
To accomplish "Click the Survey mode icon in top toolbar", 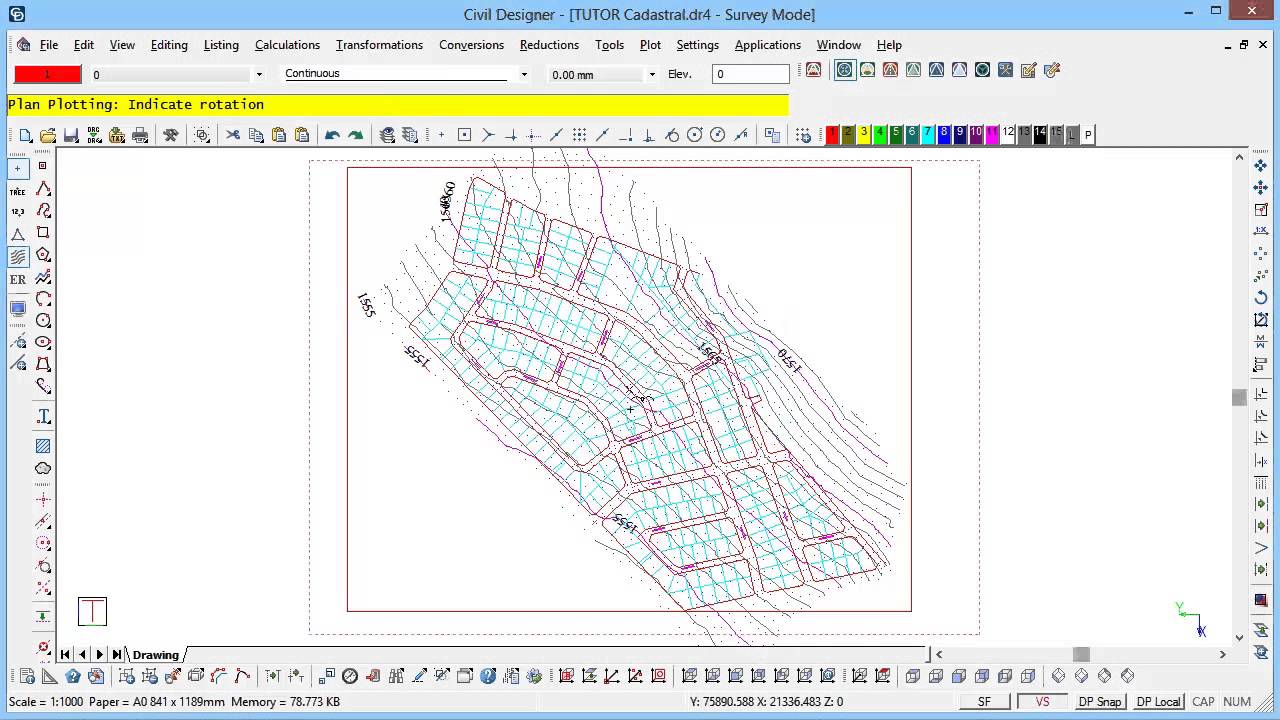I will pyautogui.click(x=845, y=70).
